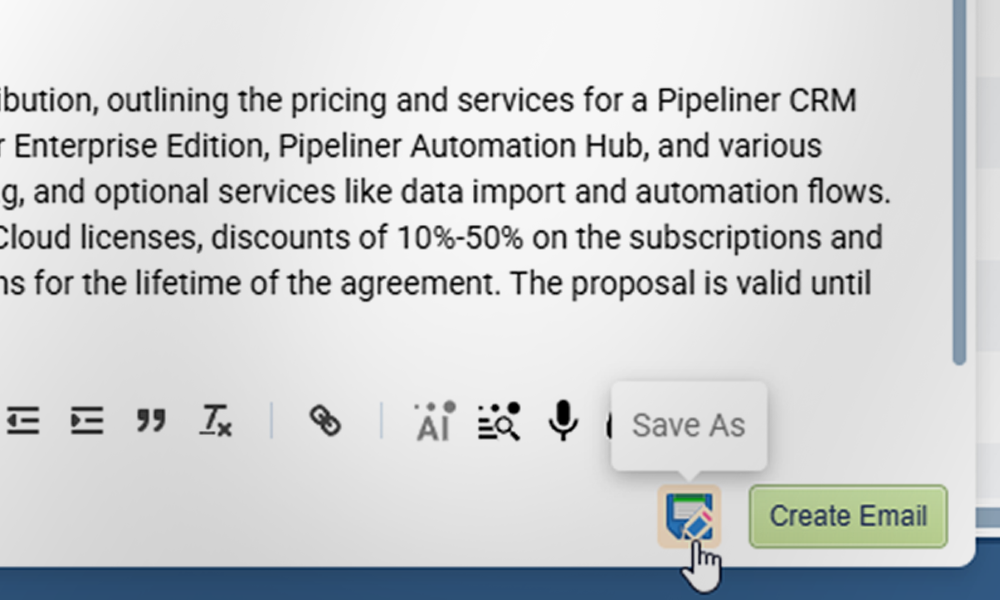Click the vertical scrollbar of the text panel
Screen dimensions: 1000x600
960,180
